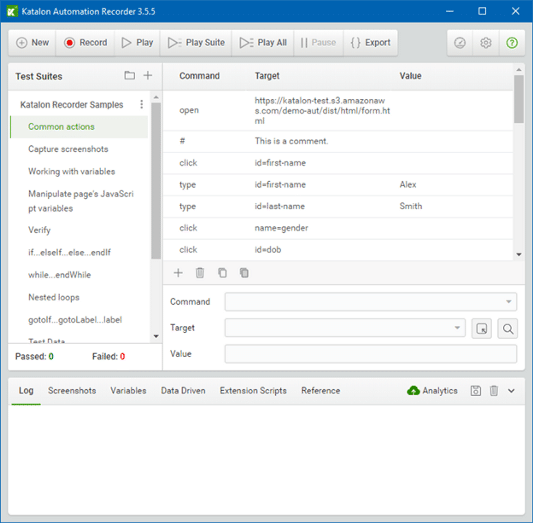This screenshot has height=523, width=533.
Task: Click the Record button
Action: click(x=85, y=43)
